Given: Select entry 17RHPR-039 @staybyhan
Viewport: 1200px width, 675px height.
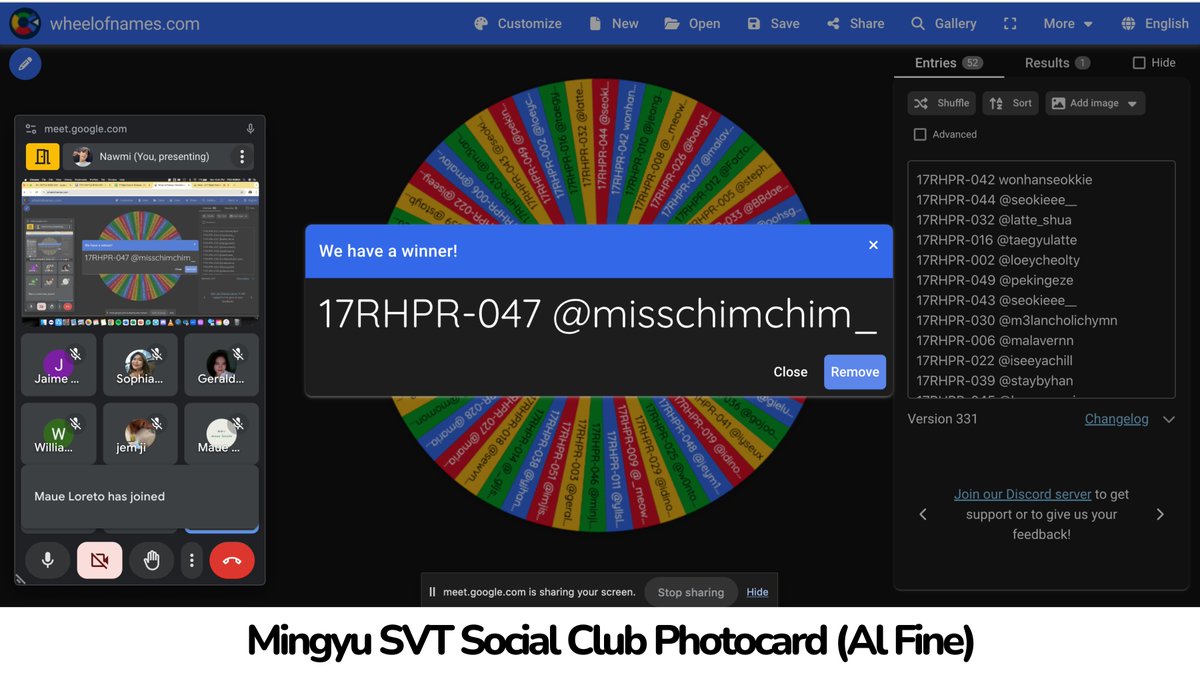Looking at the screenshot, I should coord(995,380).
